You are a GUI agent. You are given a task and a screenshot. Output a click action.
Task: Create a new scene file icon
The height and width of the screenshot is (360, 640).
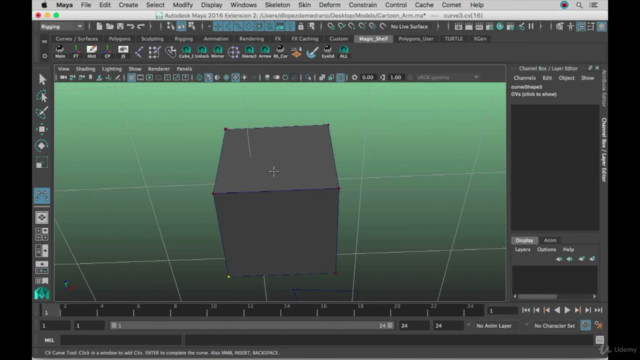[99, 27]
